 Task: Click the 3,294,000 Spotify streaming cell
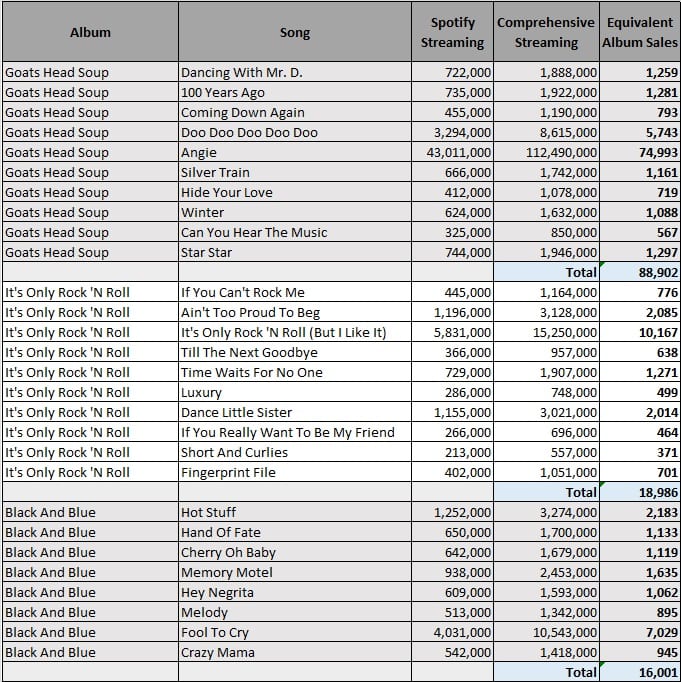click(452, 132)
